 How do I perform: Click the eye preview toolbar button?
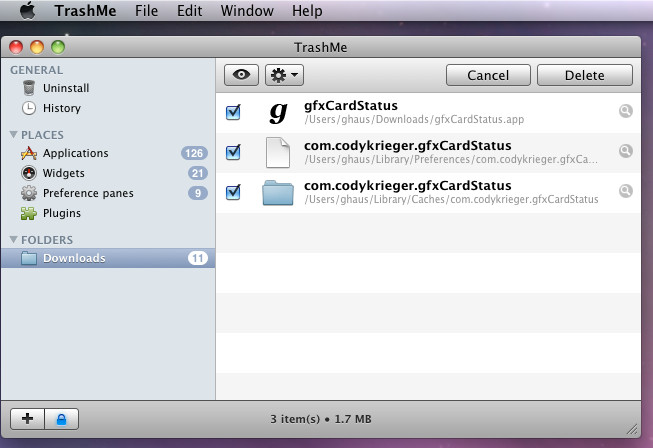(x=242, y=75)
